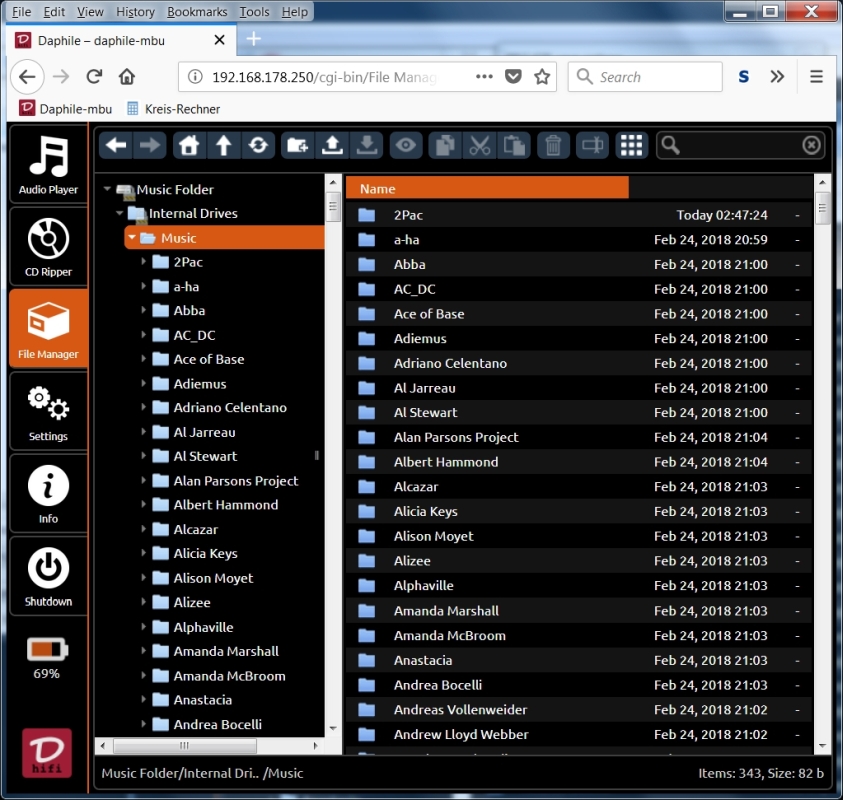The height and width of the screenshot is (800, 843).
Task: Click the paste icon in toolbar
Action: 514,145
